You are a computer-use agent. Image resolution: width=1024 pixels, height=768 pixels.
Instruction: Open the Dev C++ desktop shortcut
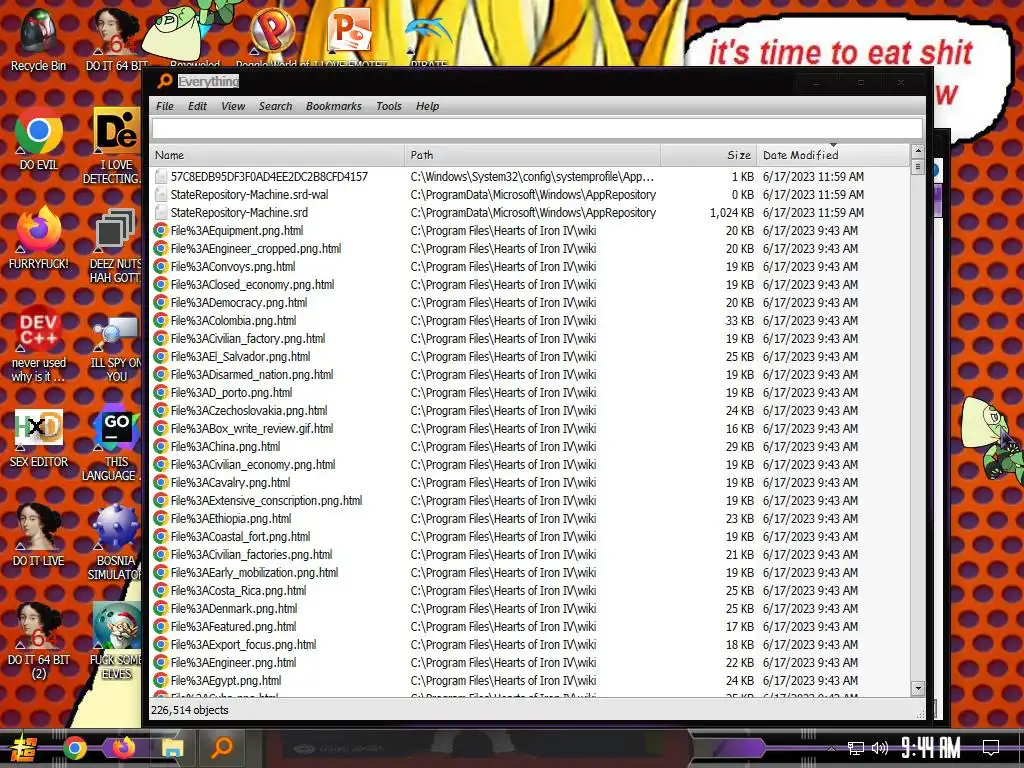[x=38, y=343]
